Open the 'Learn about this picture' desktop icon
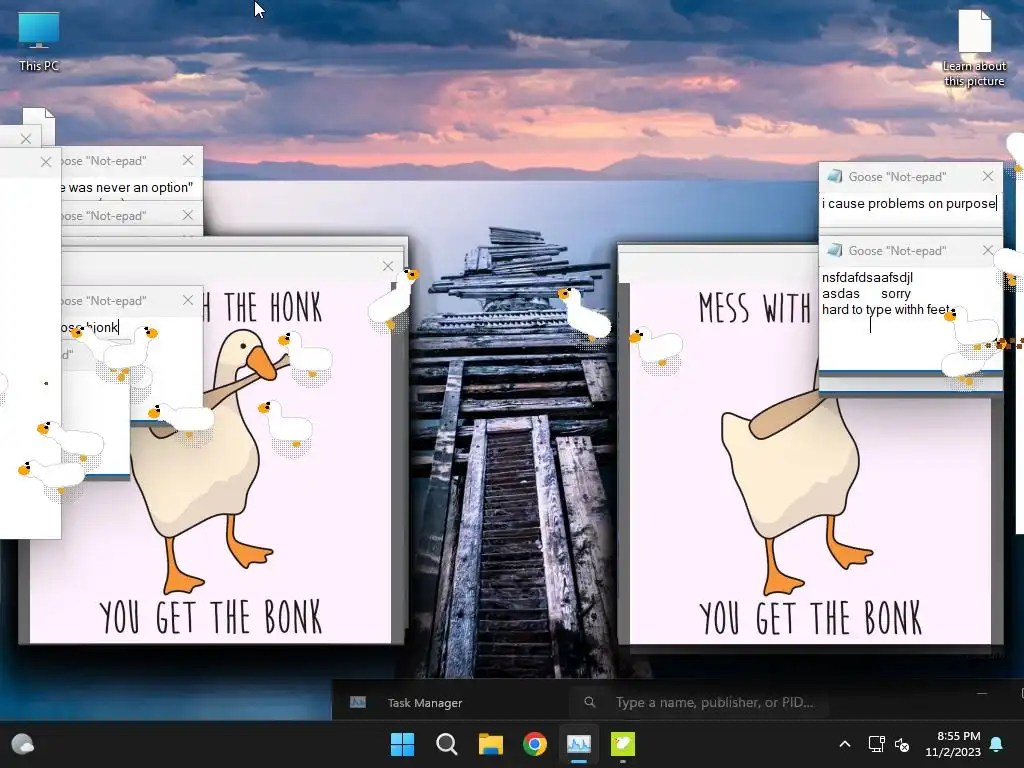 (x=974, y=48)
